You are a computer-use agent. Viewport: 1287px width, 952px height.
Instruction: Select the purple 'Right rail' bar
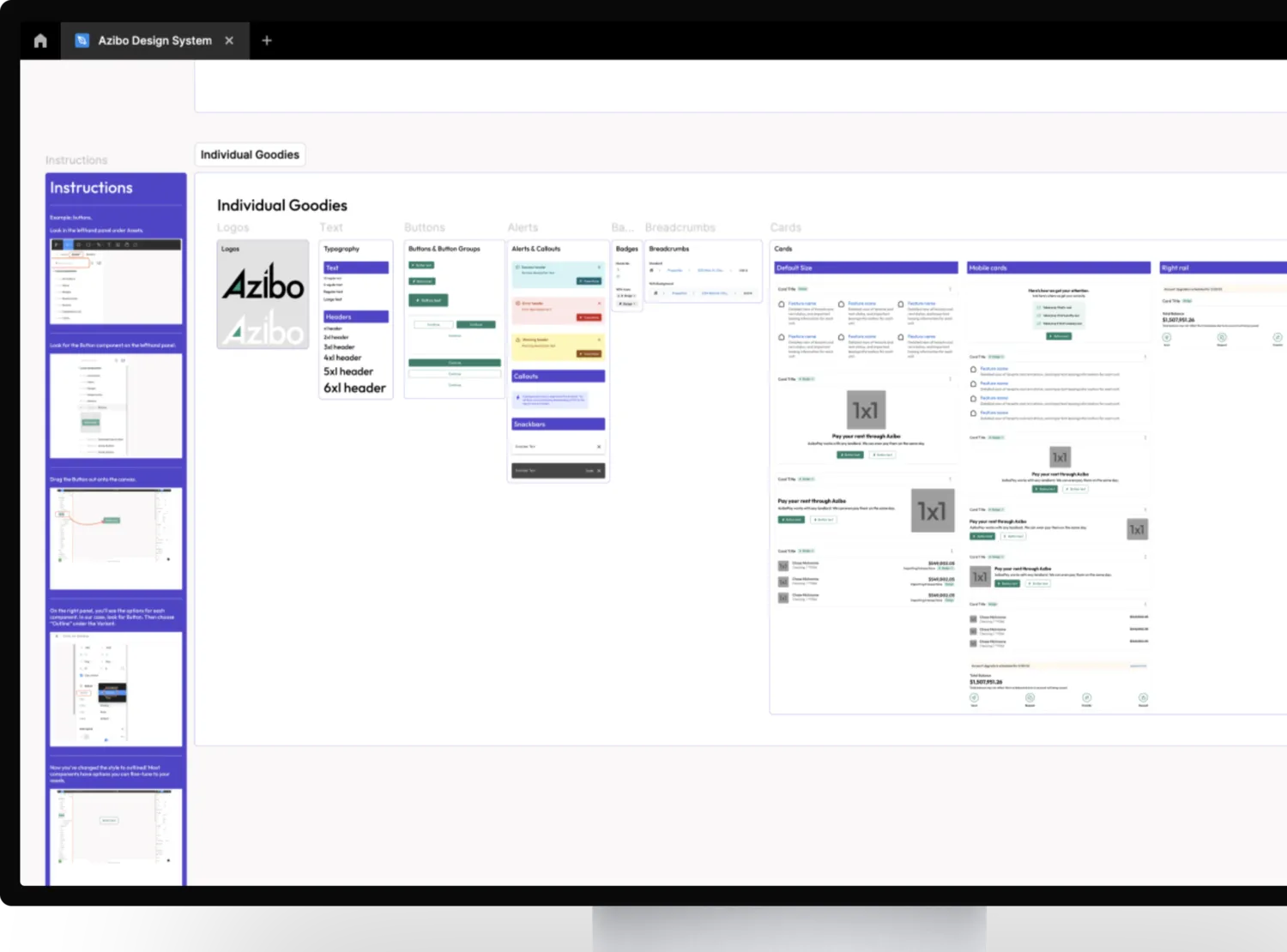[x=1224, y=268]
